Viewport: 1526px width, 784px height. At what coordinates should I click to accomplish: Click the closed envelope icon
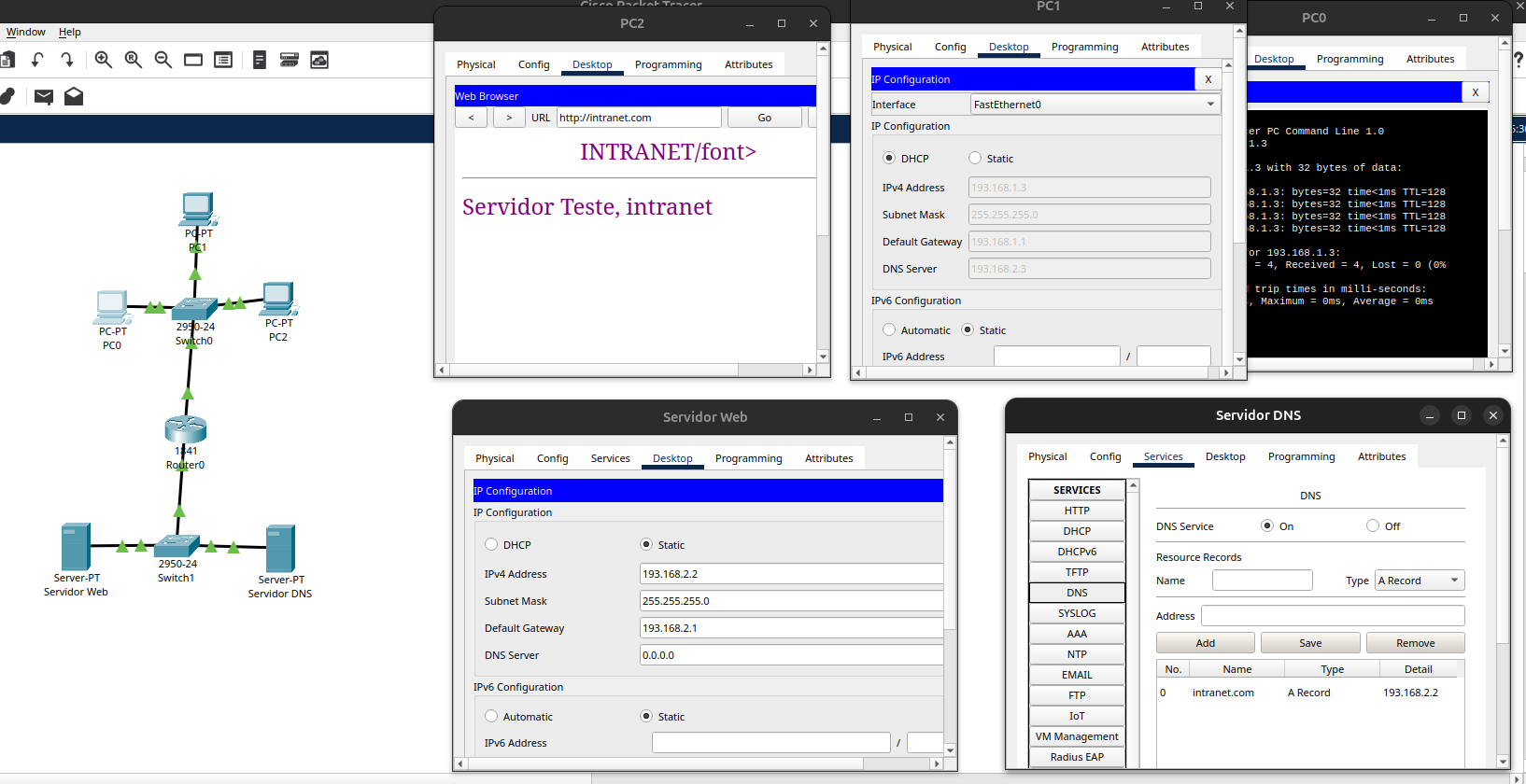pos(44,96)
